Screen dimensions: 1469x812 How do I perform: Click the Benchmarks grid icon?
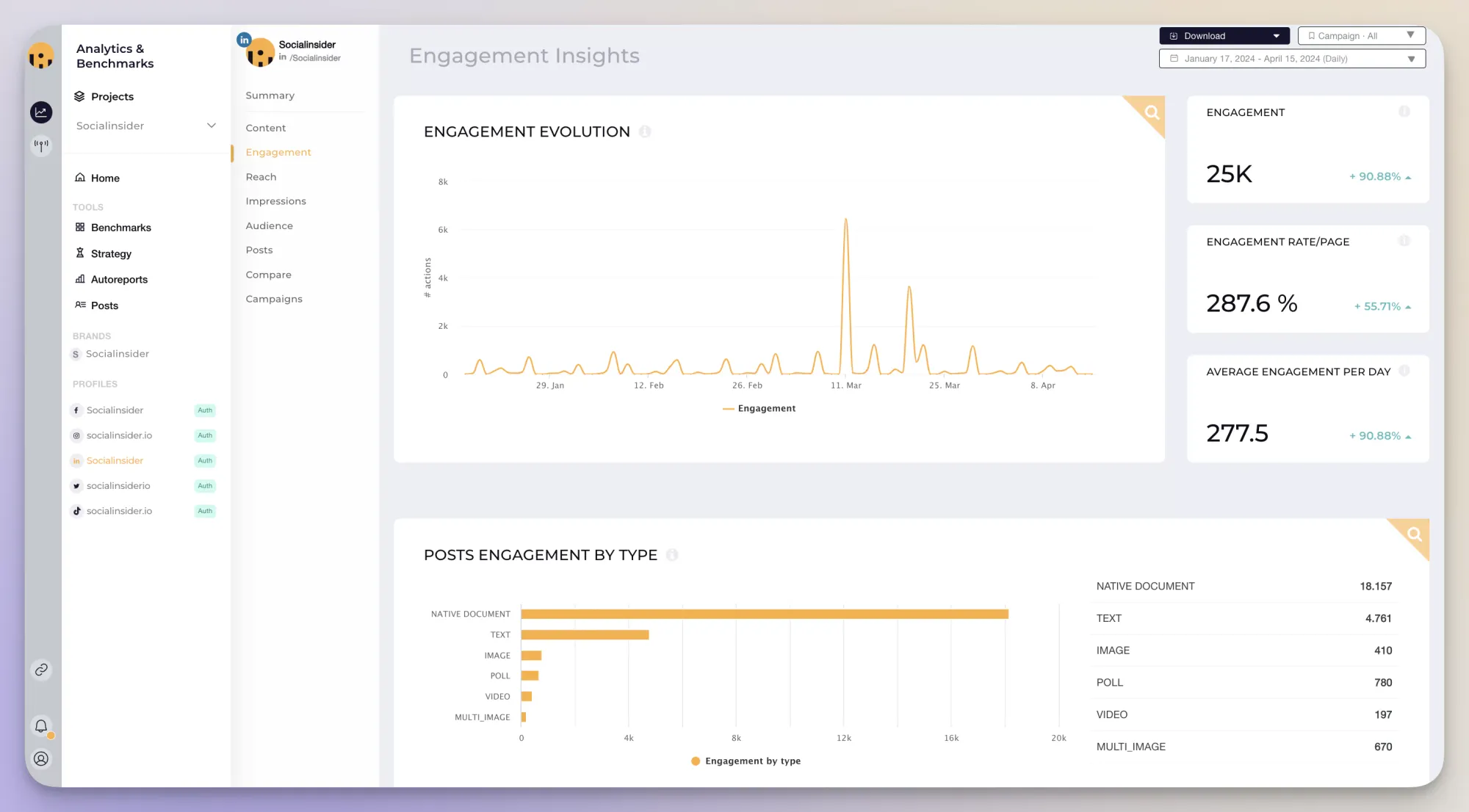80,227
